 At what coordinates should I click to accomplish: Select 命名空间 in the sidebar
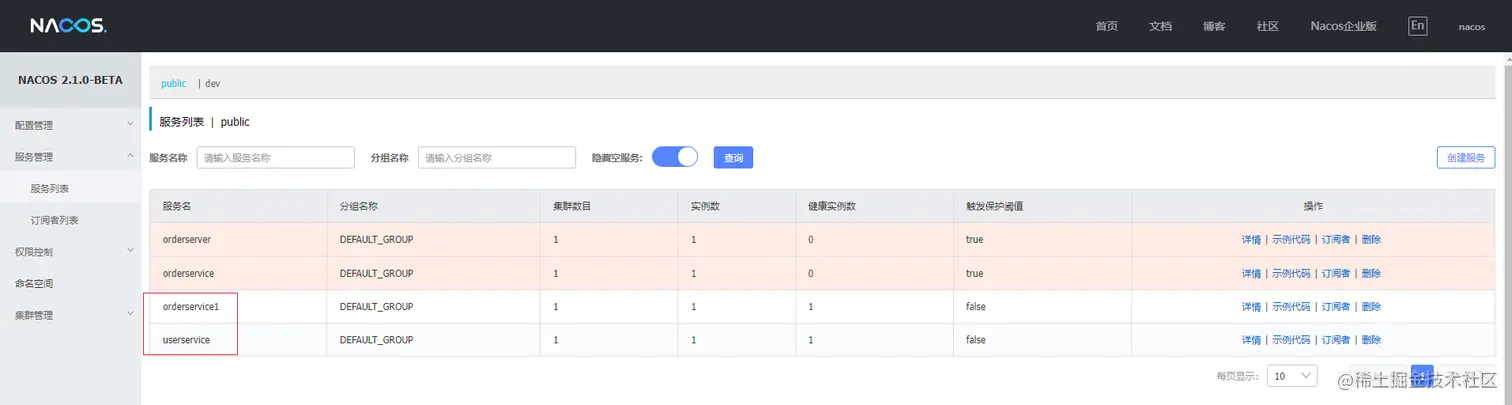coord(35,284)
